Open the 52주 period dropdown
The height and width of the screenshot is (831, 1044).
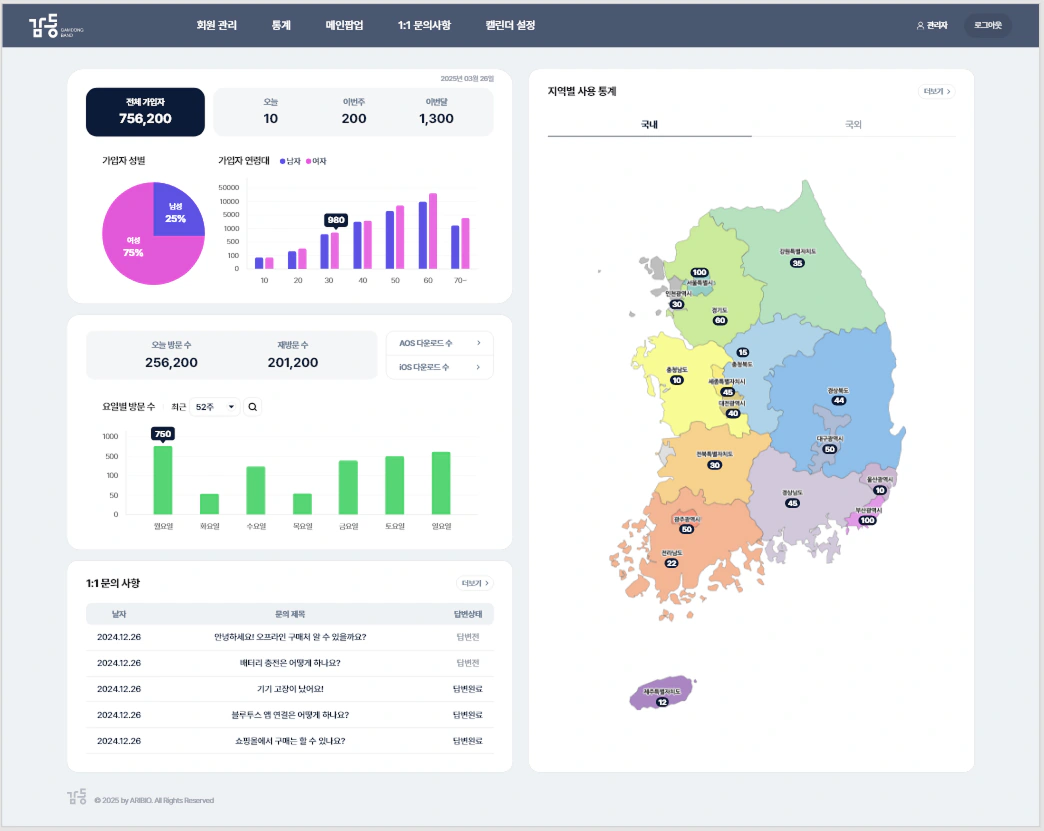(215, 407)
